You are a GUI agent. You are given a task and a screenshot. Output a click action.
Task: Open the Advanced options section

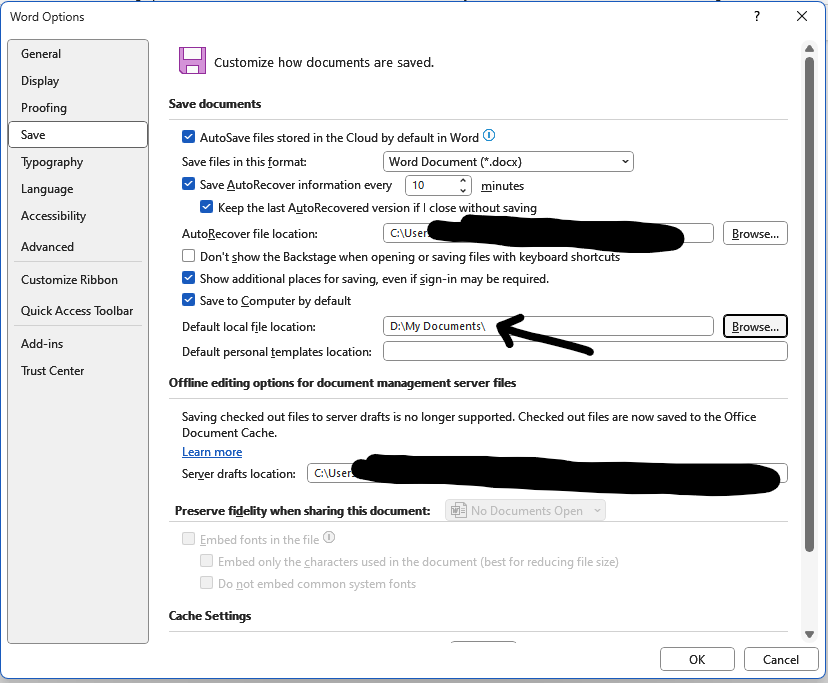click(x=47, y=246)
